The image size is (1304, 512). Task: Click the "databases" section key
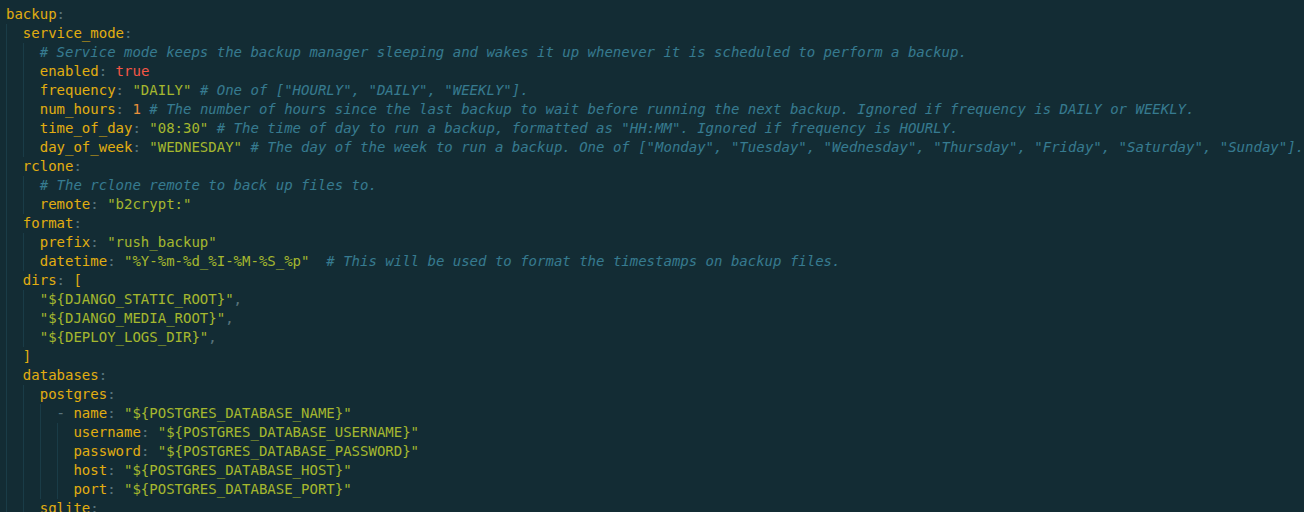click(x=60, y=375)
